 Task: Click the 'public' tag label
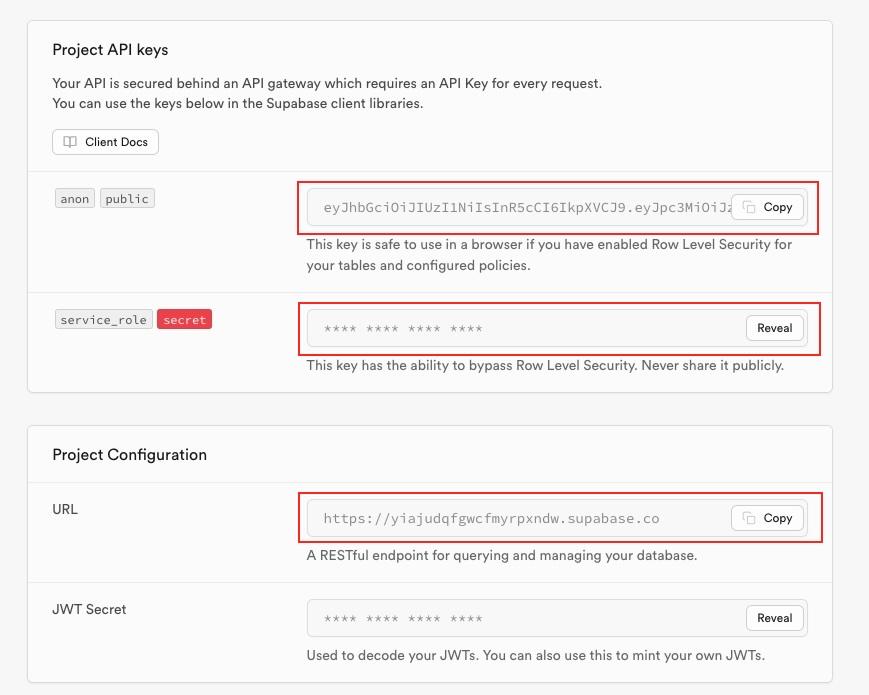coord(127,199)
